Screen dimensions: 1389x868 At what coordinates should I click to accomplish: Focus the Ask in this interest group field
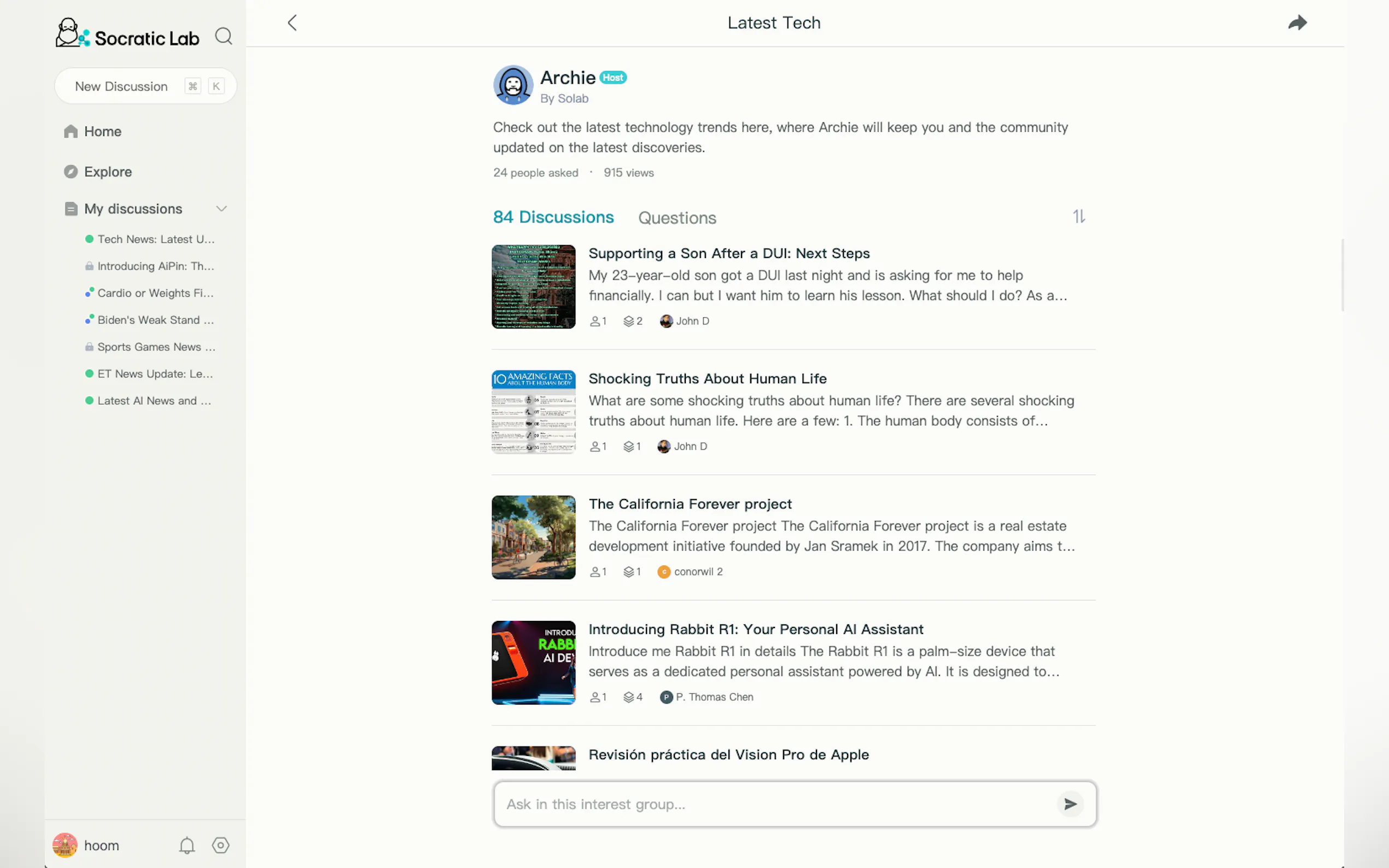coord(775,804)
